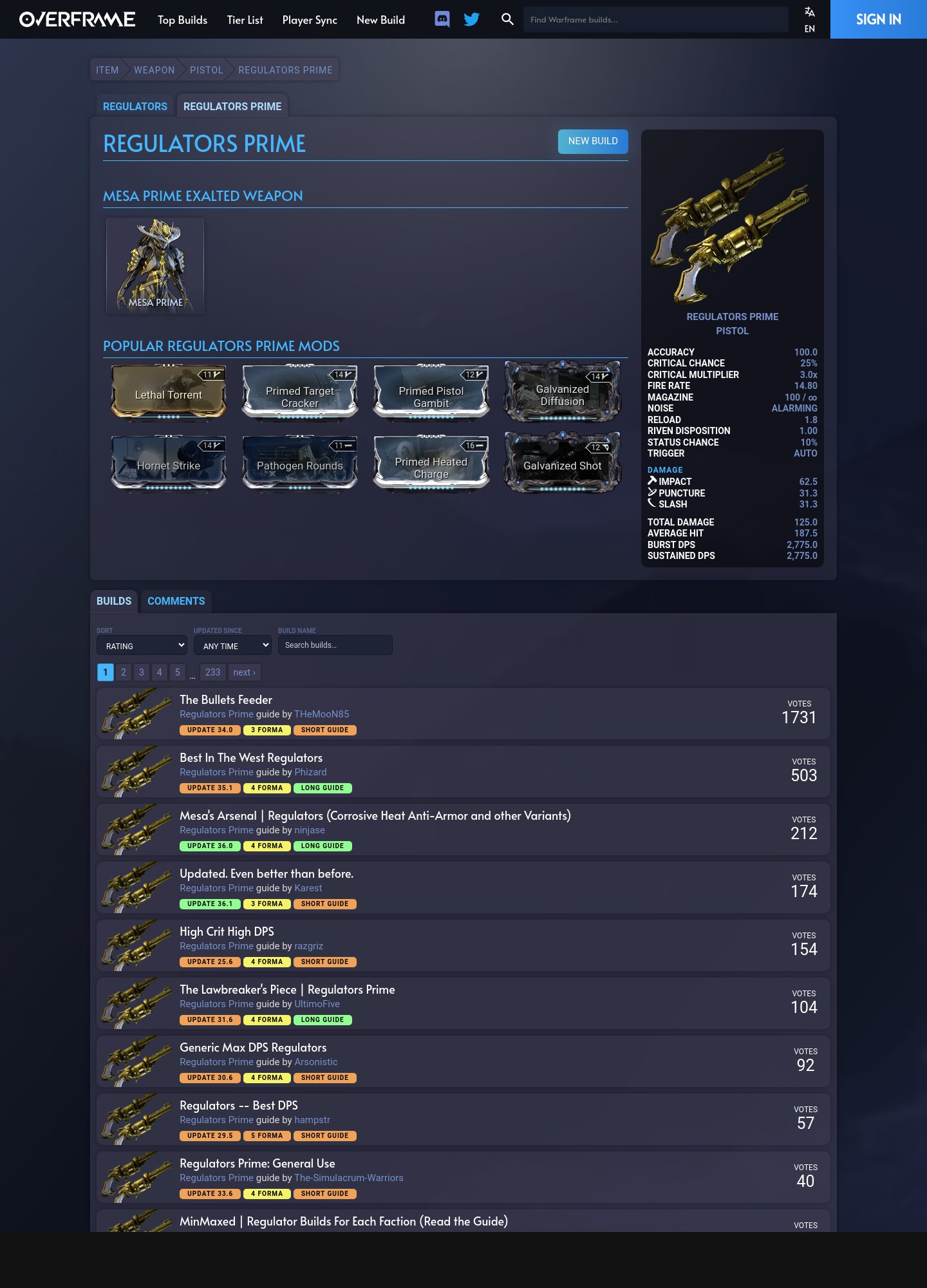Open Top Builds menu

point(182,20)
